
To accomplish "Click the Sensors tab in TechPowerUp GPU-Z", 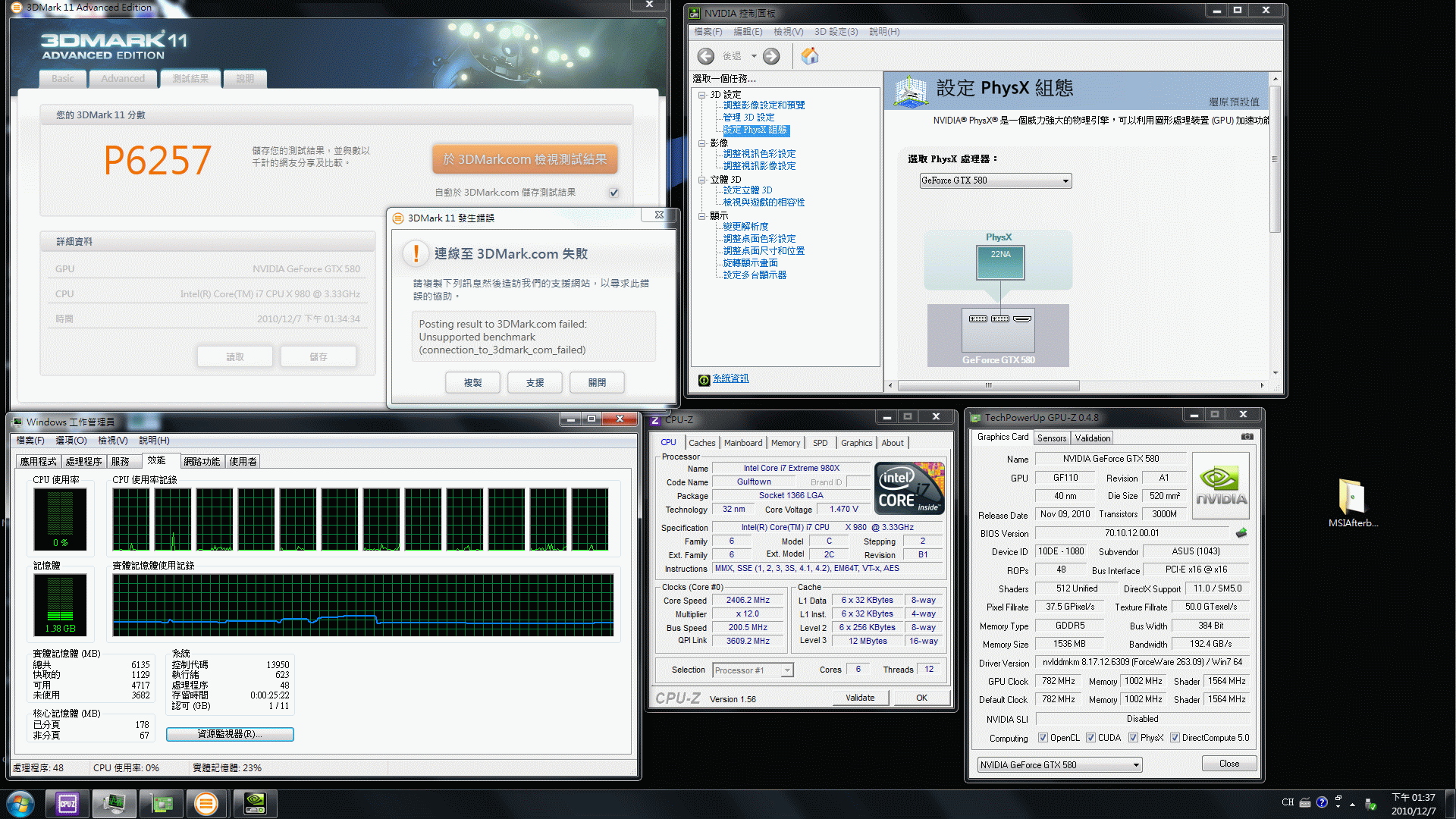I will (x=1051, y=438).
